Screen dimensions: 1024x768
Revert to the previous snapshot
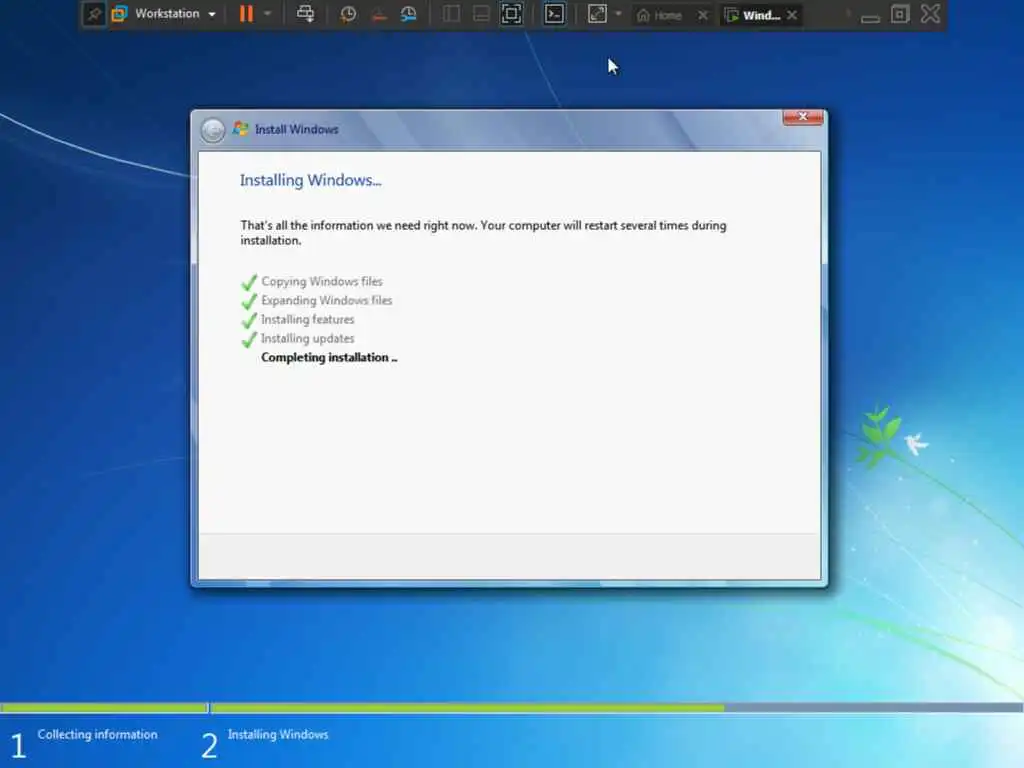379,14
